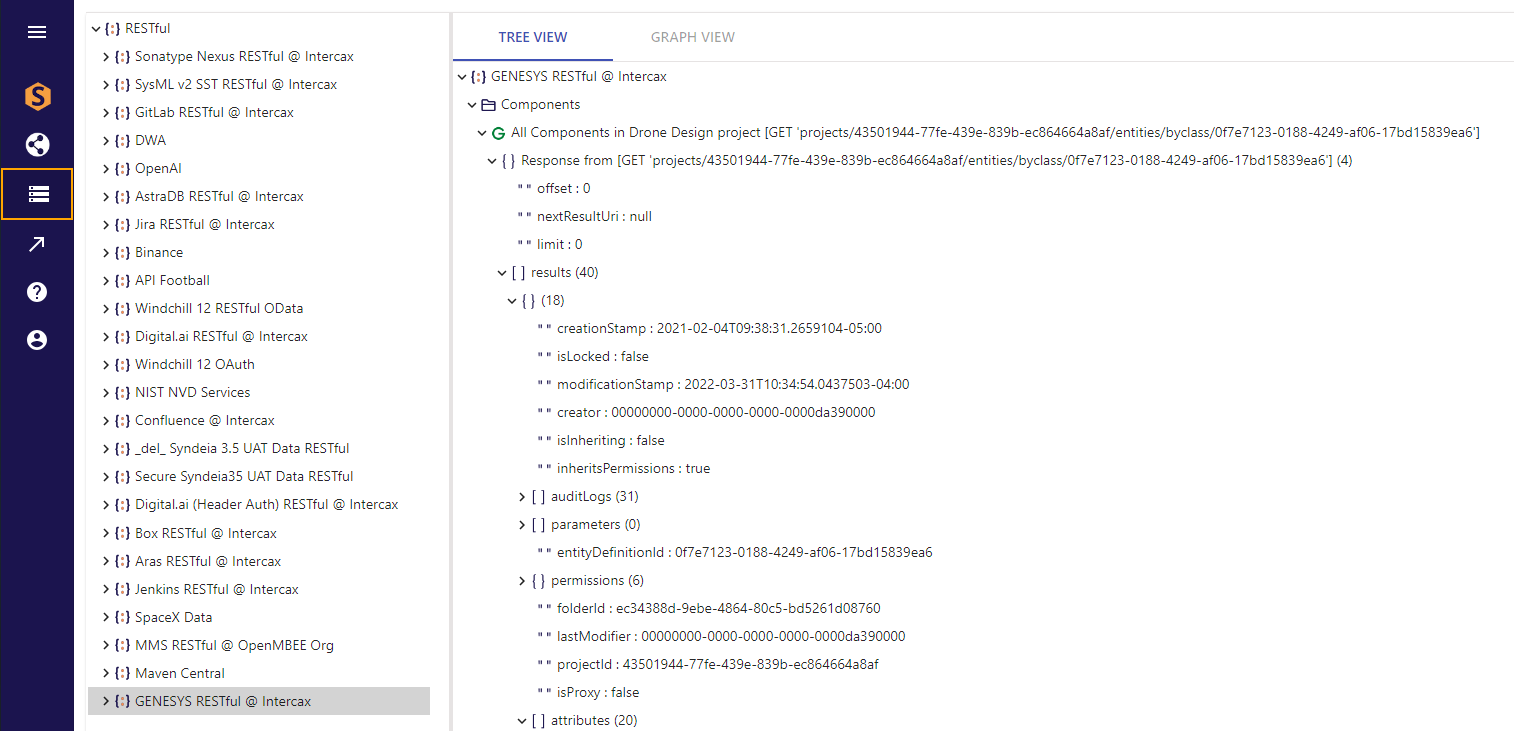Open the hamburger menu icon
Image resolution: width=1514 pixels, height=731 pixels.
pos(37,32)
